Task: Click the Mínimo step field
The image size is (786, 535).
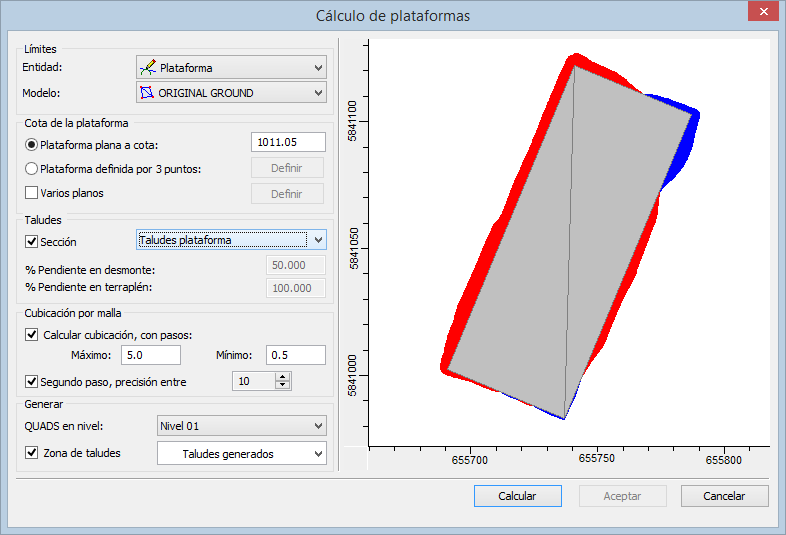Action: click(x=296, y=355)
